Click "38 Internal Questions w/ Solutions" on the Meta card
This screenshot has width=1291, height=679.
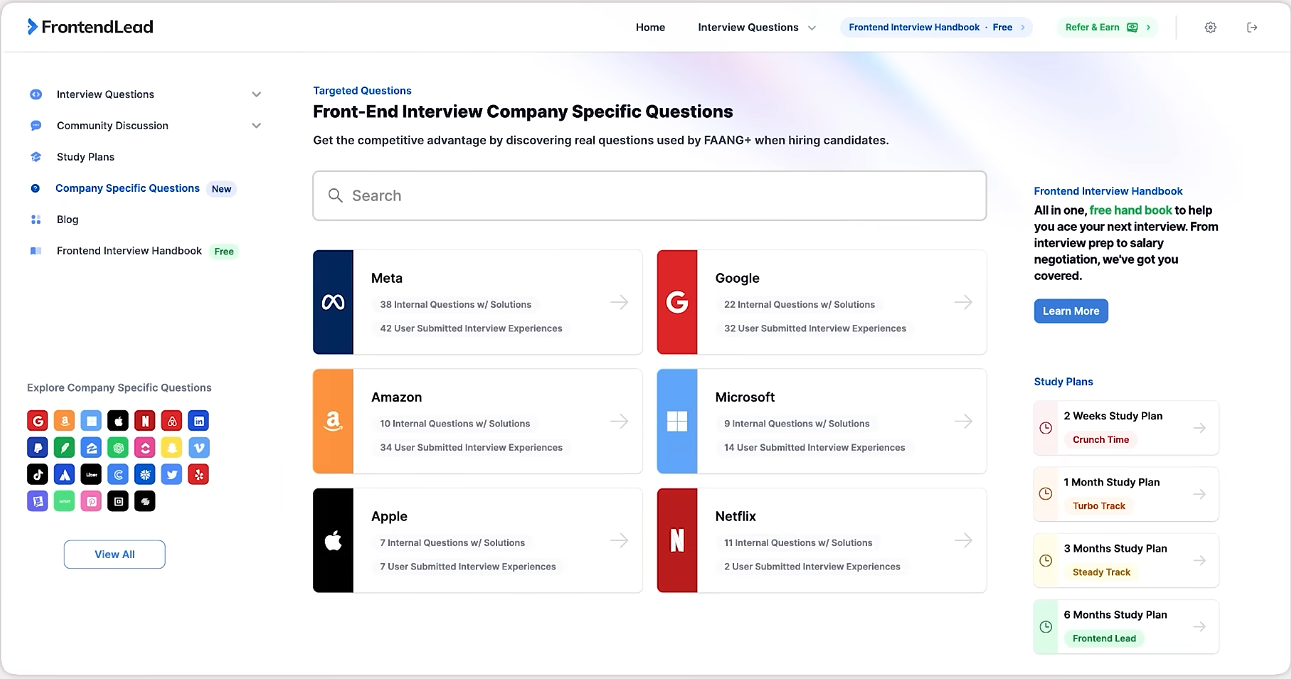(455, 304)
